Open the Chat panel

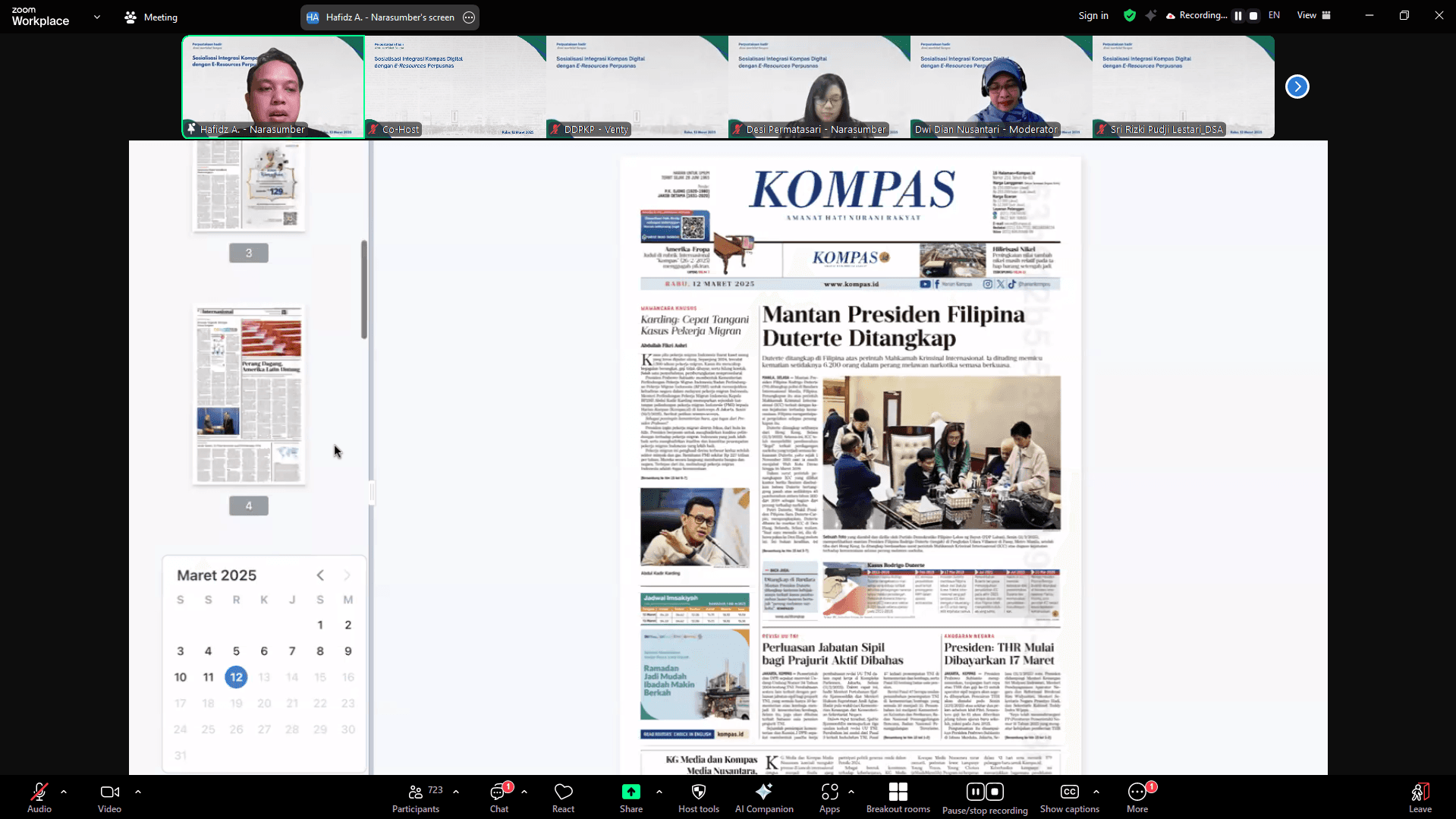[498, 798]
